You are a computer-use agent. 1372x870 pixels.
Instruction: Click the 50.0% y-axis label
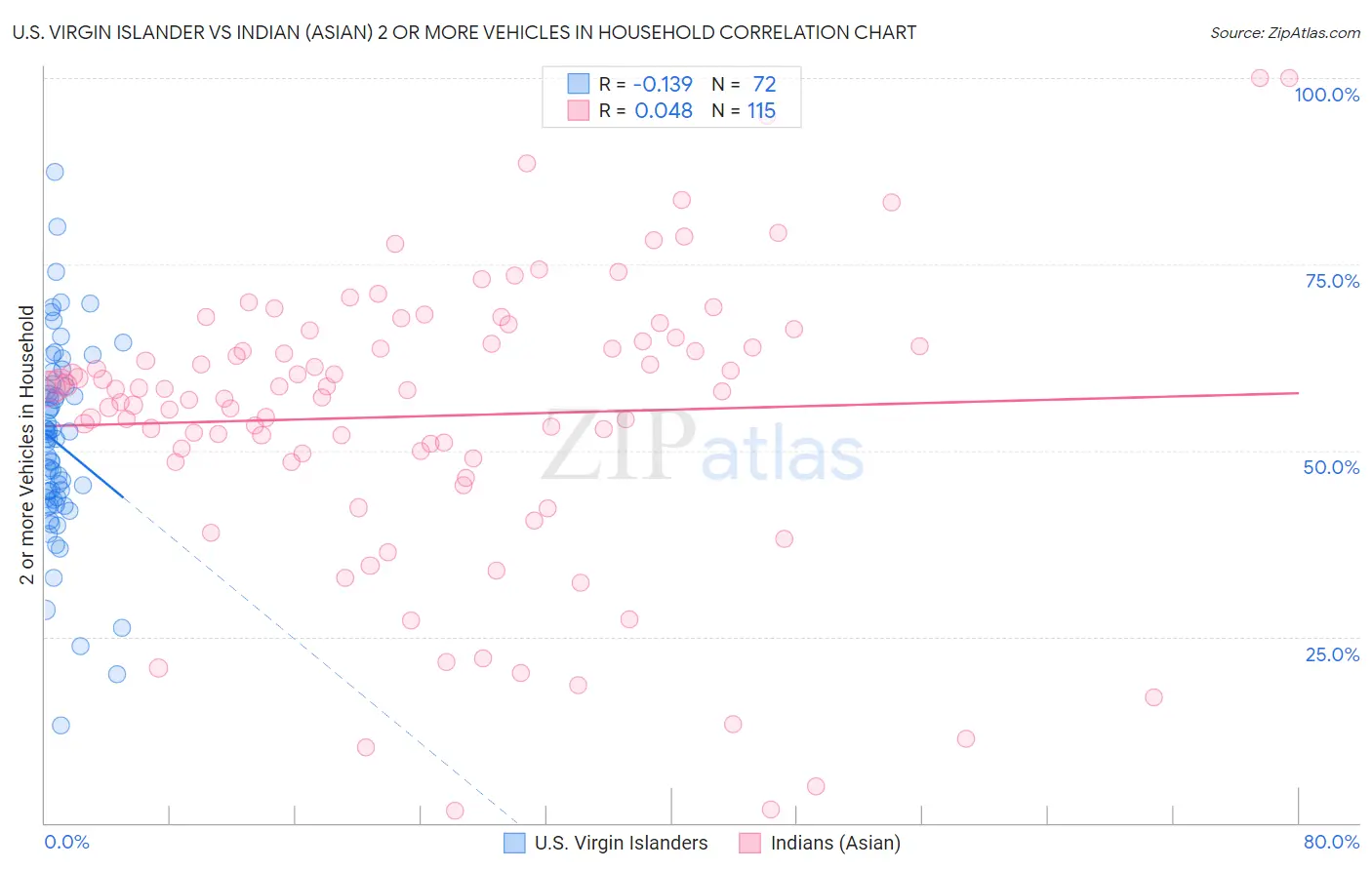(x=1331, y=467)
